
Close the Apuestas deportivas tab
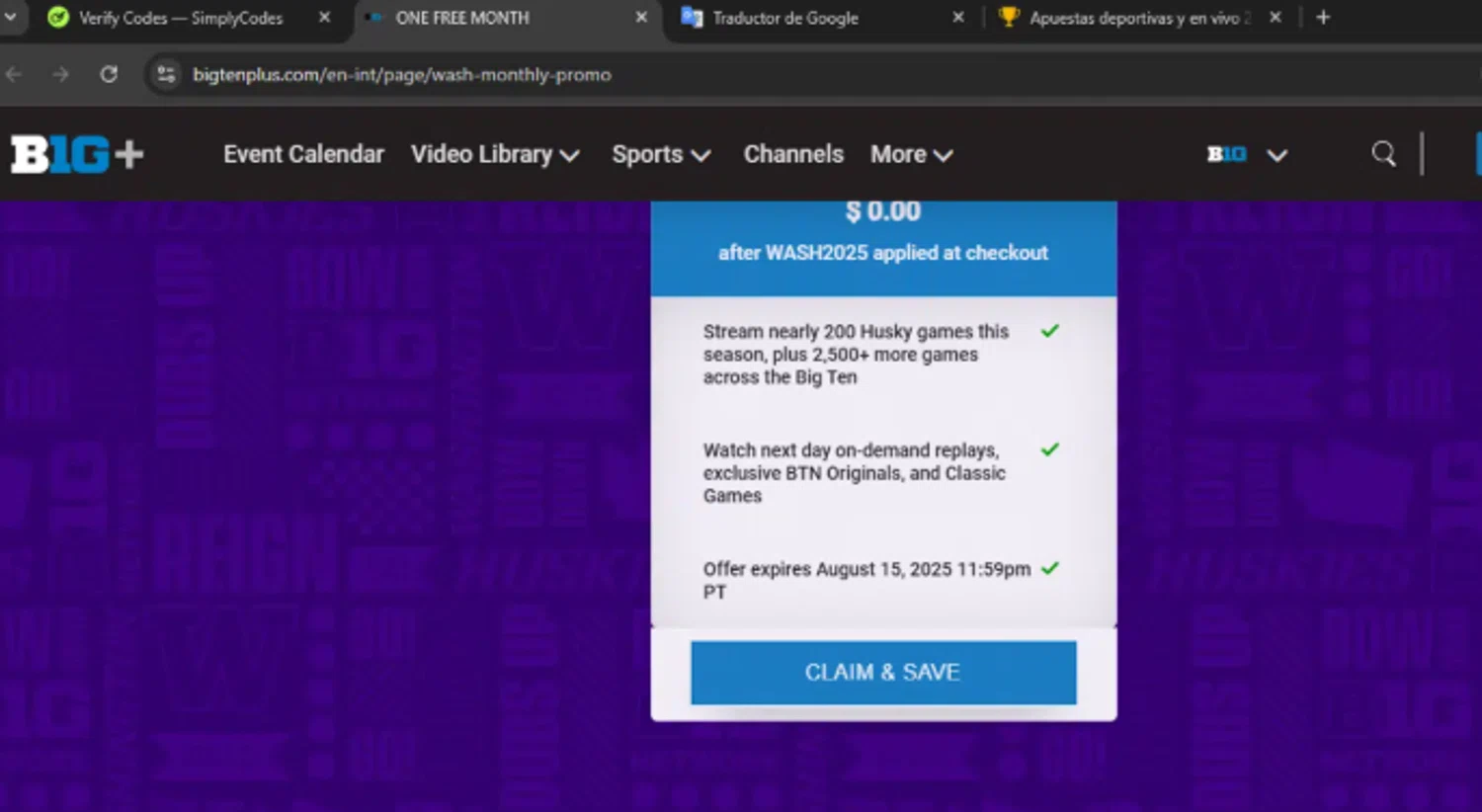(1276, 18)
